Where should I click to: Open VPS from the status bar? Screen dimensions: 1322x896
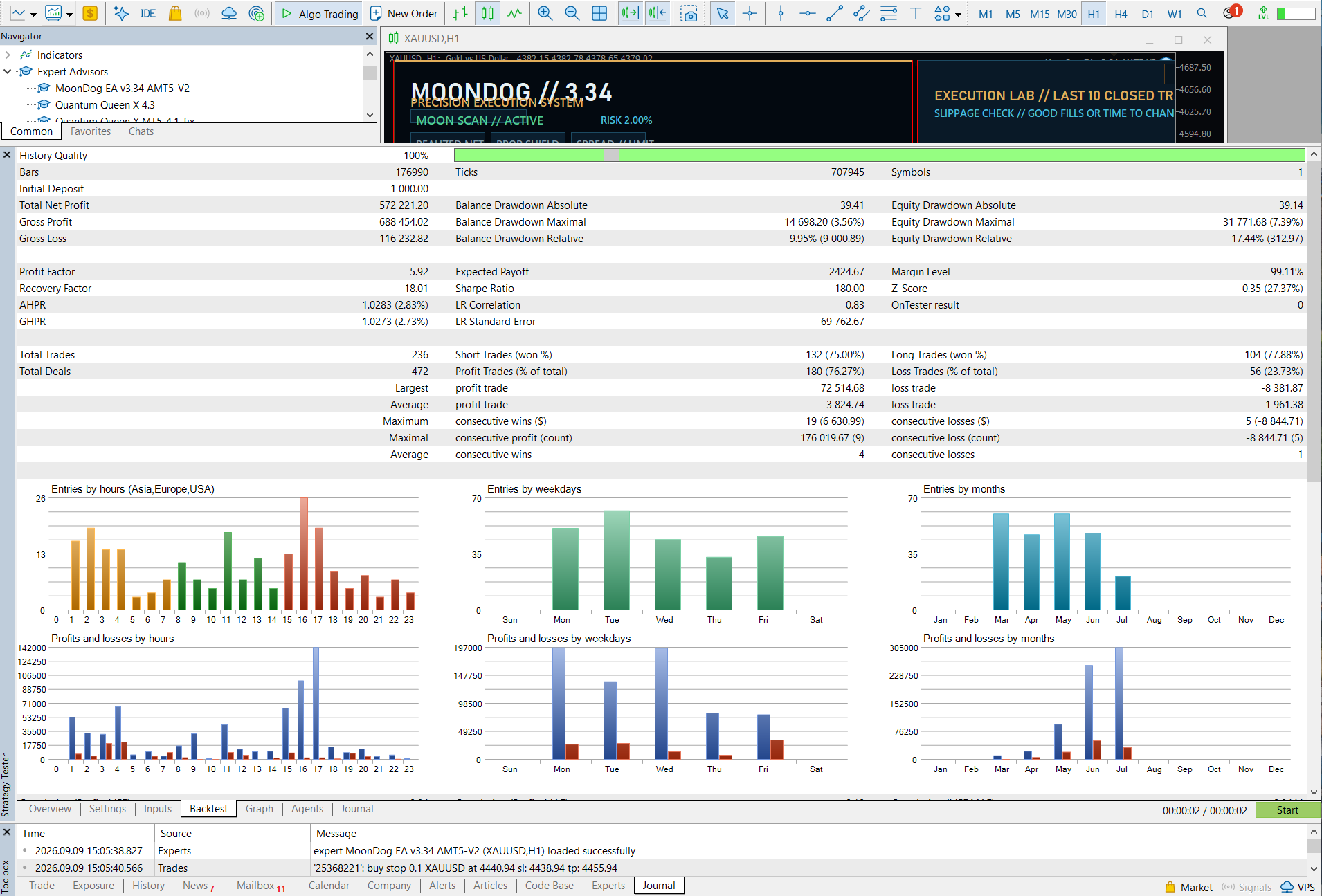point(1298,887)
